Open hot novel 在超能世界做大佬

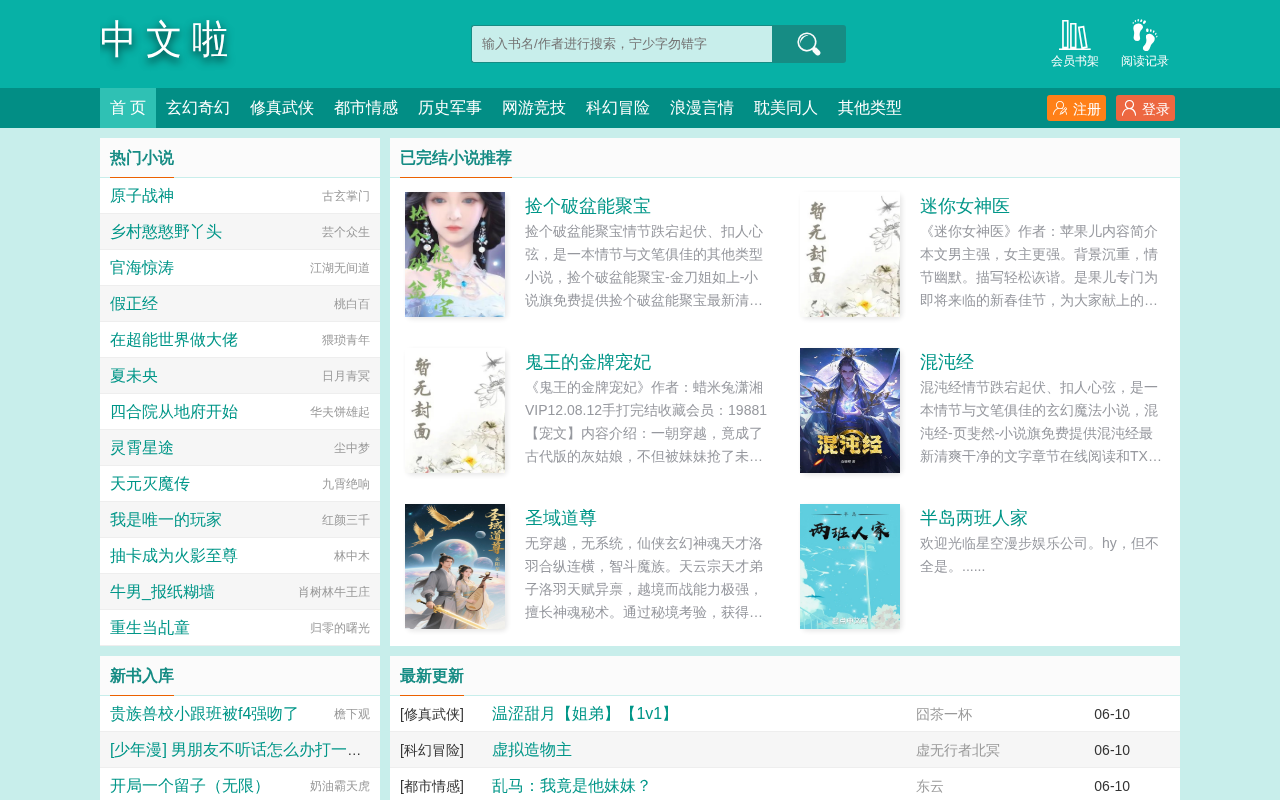click(x=174, y=340)
